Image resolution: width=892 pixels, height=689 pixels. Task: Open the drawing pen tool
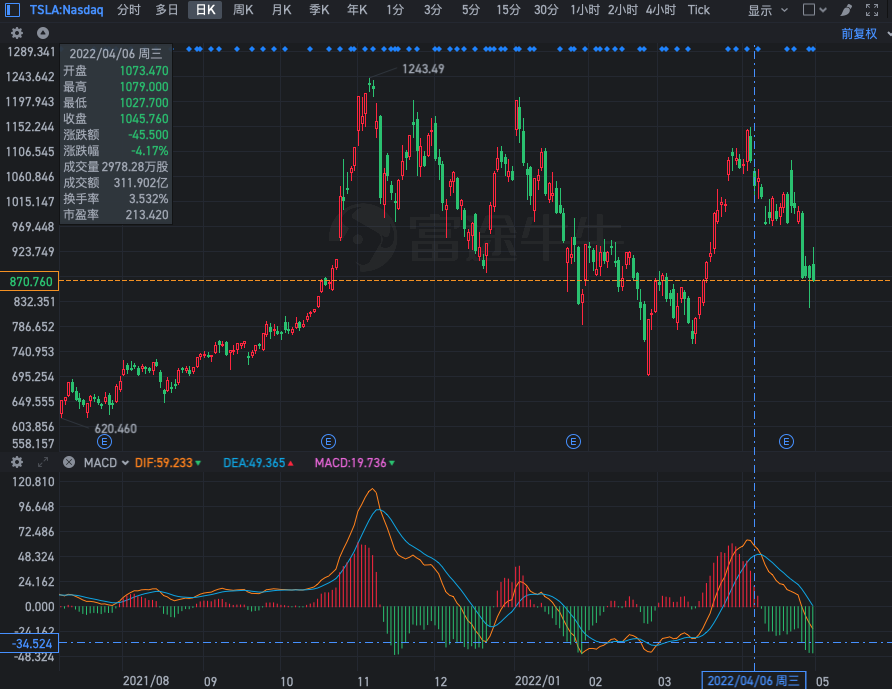click(846, 10)
